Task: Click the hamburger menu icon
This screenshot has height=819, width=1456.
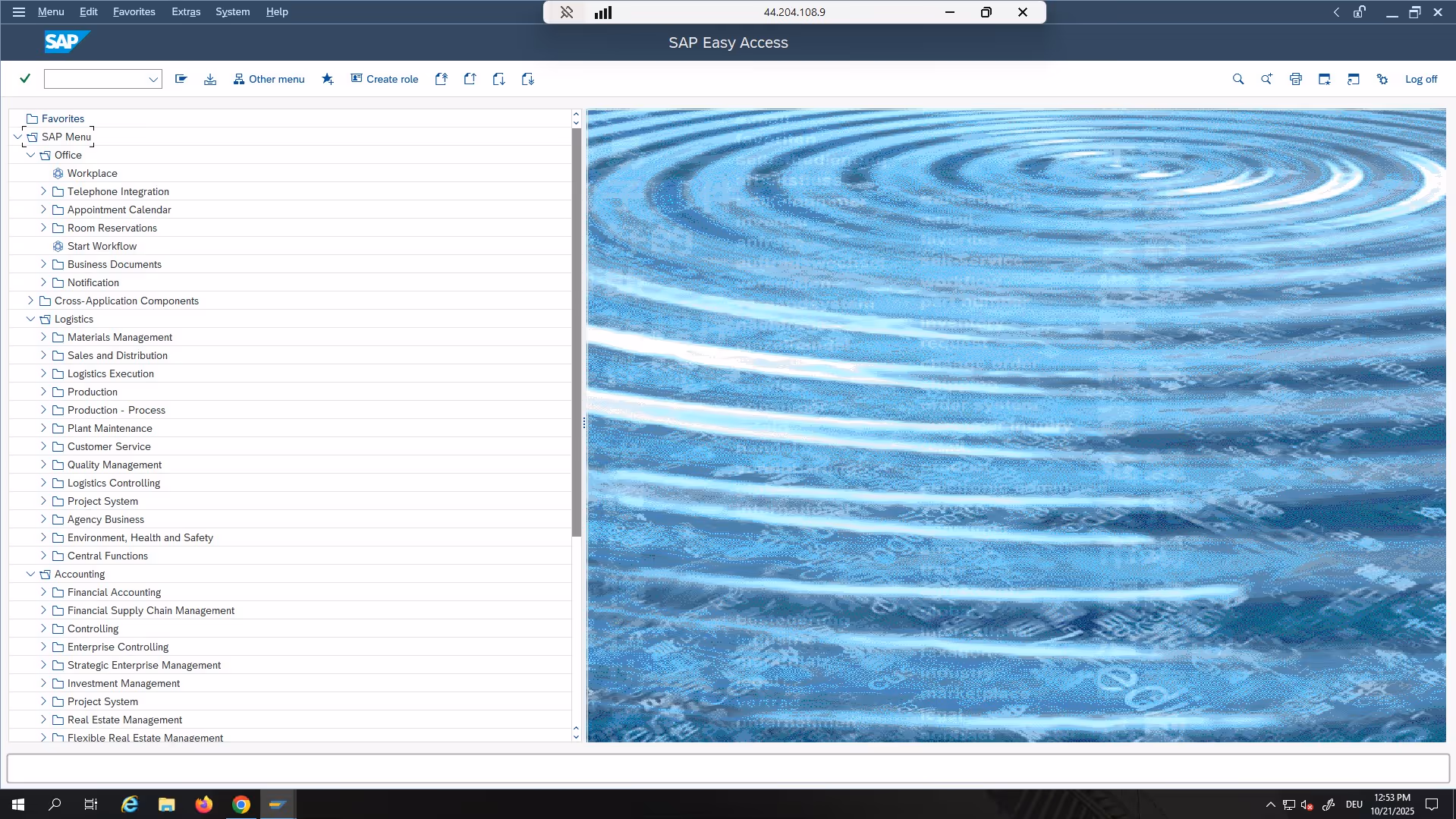Action: (x=19, y=12)
